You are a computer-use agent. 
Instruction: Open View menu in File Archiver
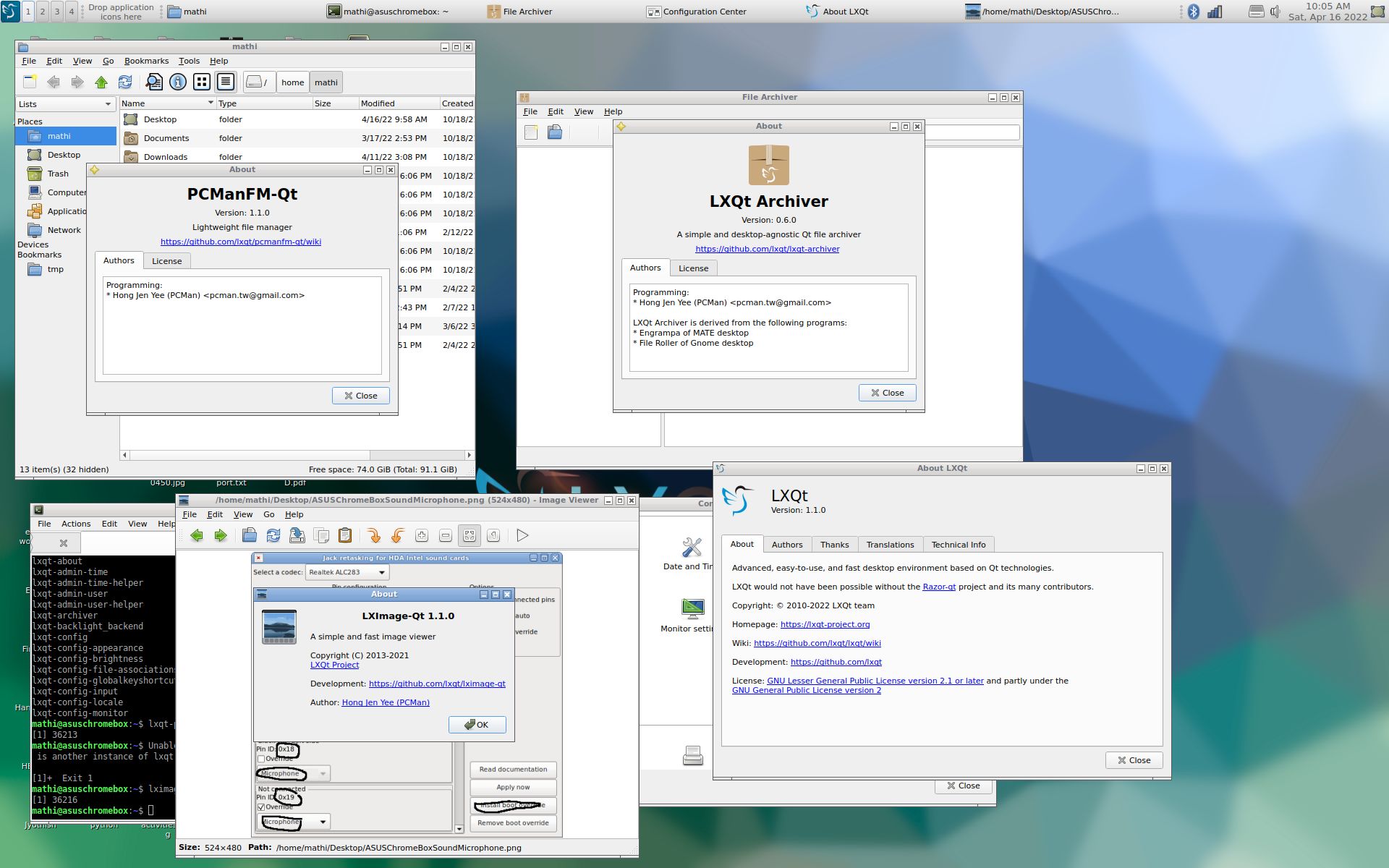(x=584, y=111)
